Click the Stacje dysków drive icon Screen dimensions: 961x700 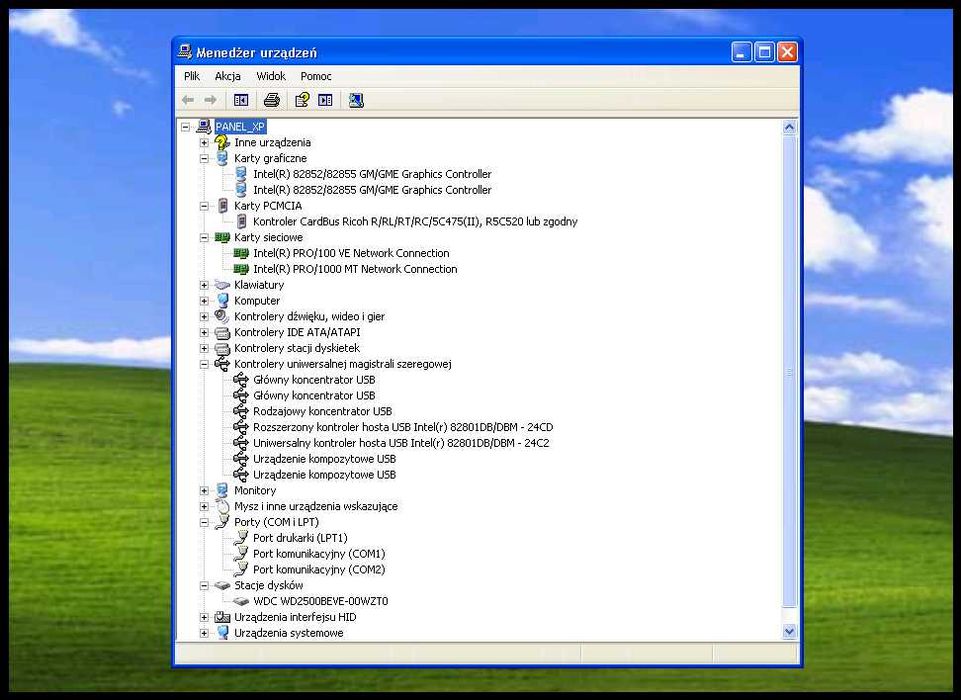[222, 585]
